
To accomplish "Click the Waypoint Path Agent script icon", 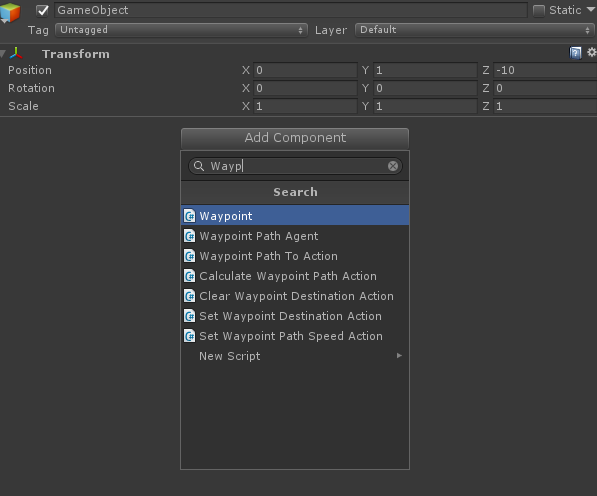I will (189, 236).
